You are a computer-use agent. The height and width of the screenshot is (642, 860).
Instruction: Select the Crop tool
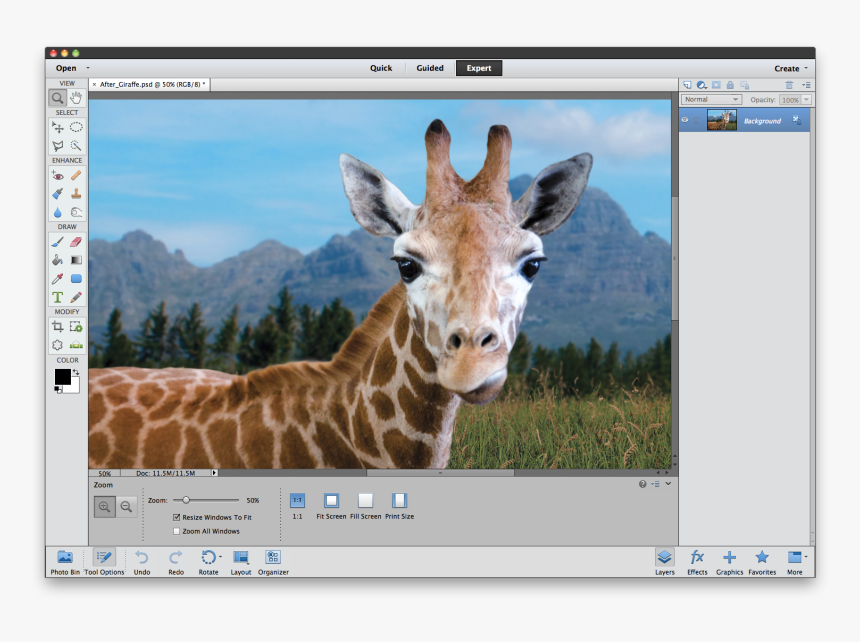click(x=56, y=326)
